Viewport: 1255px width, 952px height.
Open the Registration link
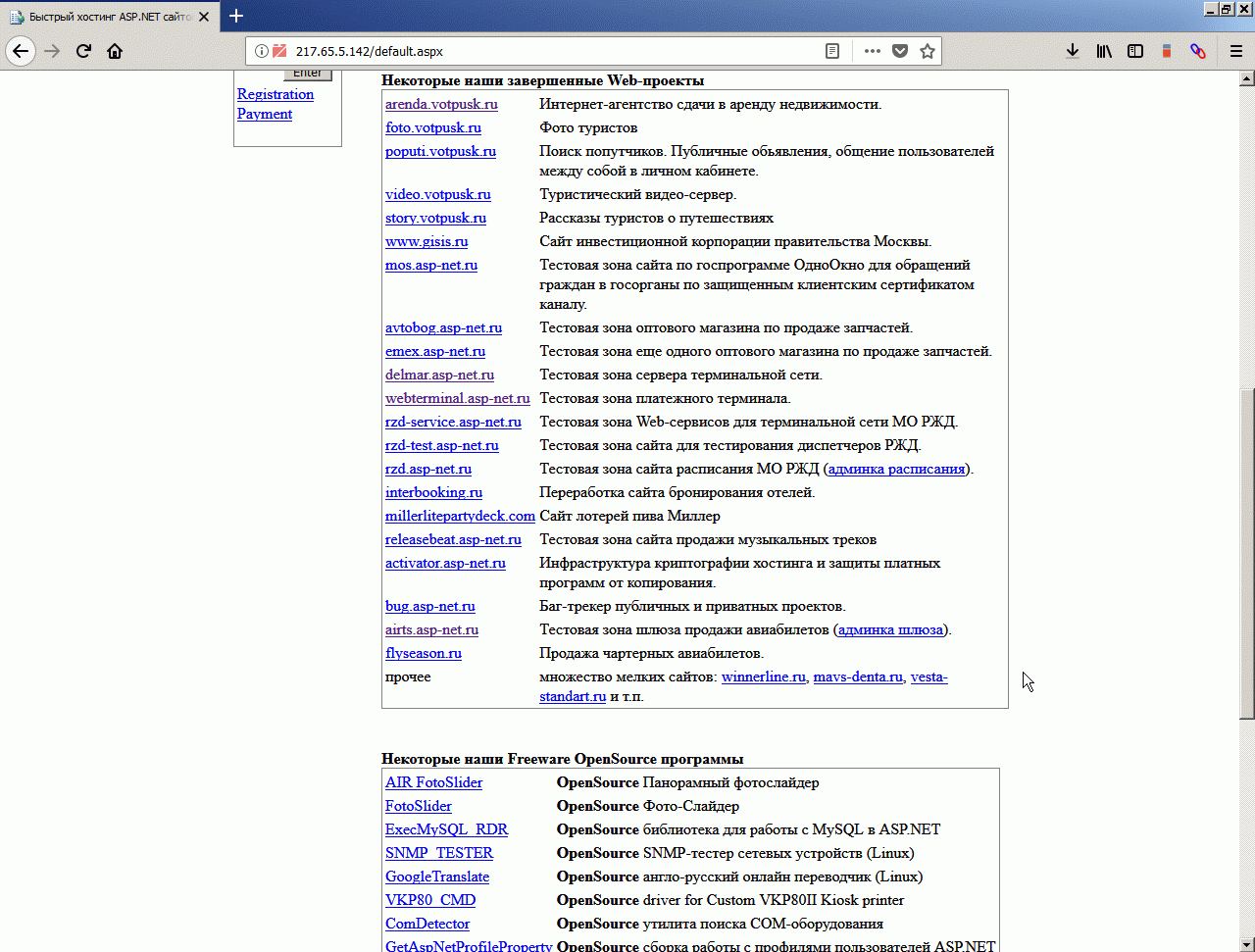click(276, 94)
